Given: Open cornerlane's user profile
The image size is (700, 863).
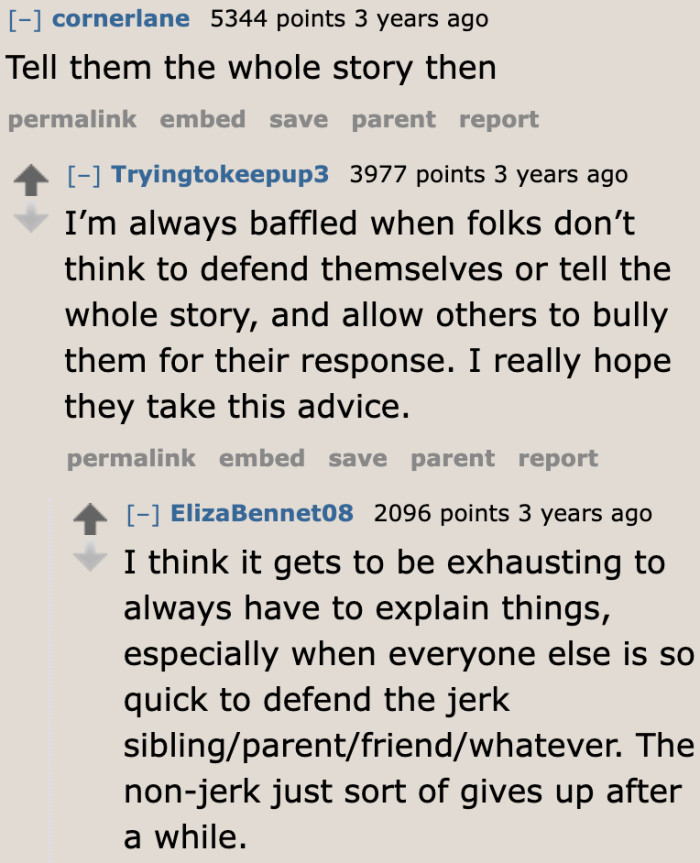Looking at the screenshot, I should click(122, 19).
